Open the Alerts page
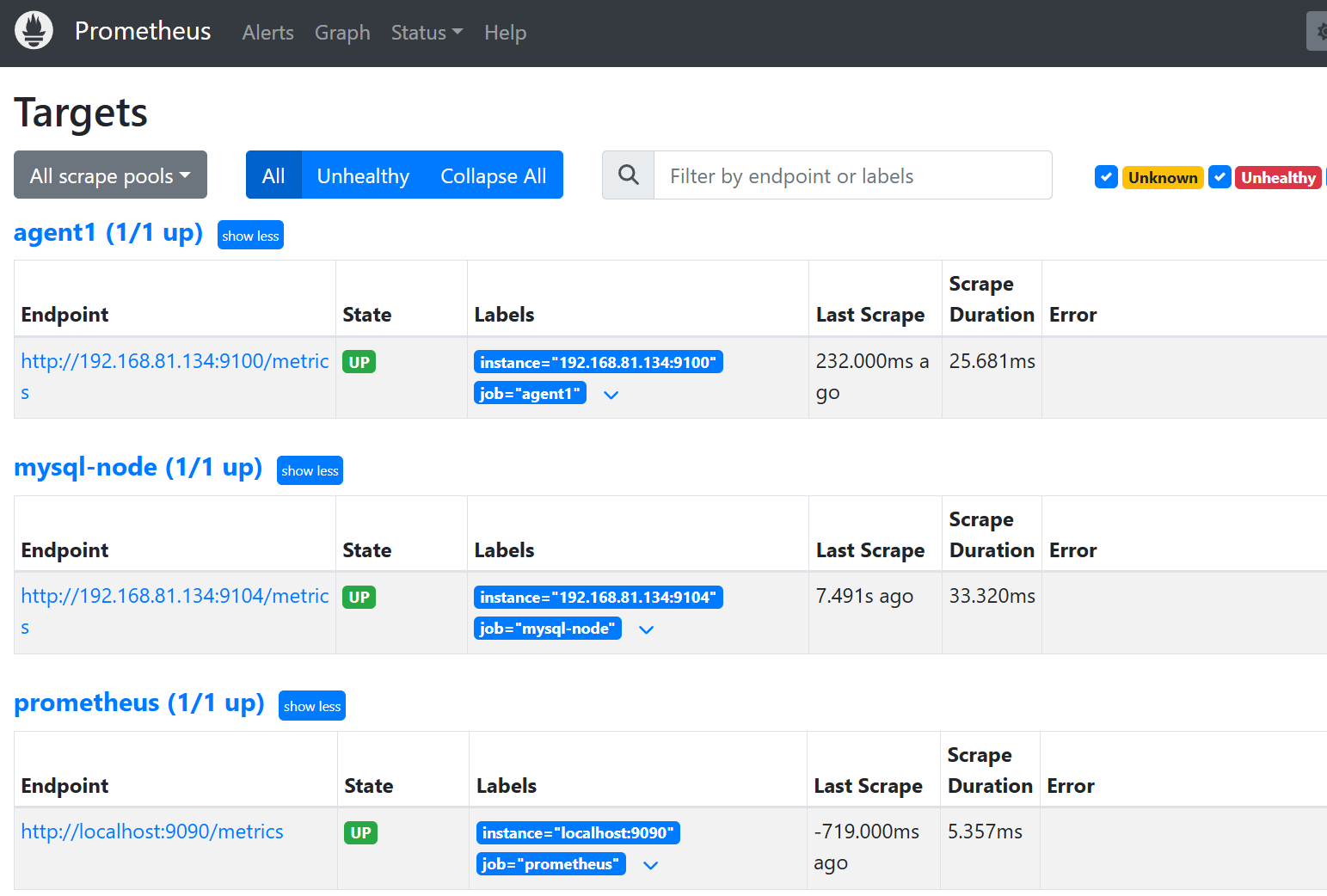This screenshot has width=1327, height=896. (x=268, y=33)
